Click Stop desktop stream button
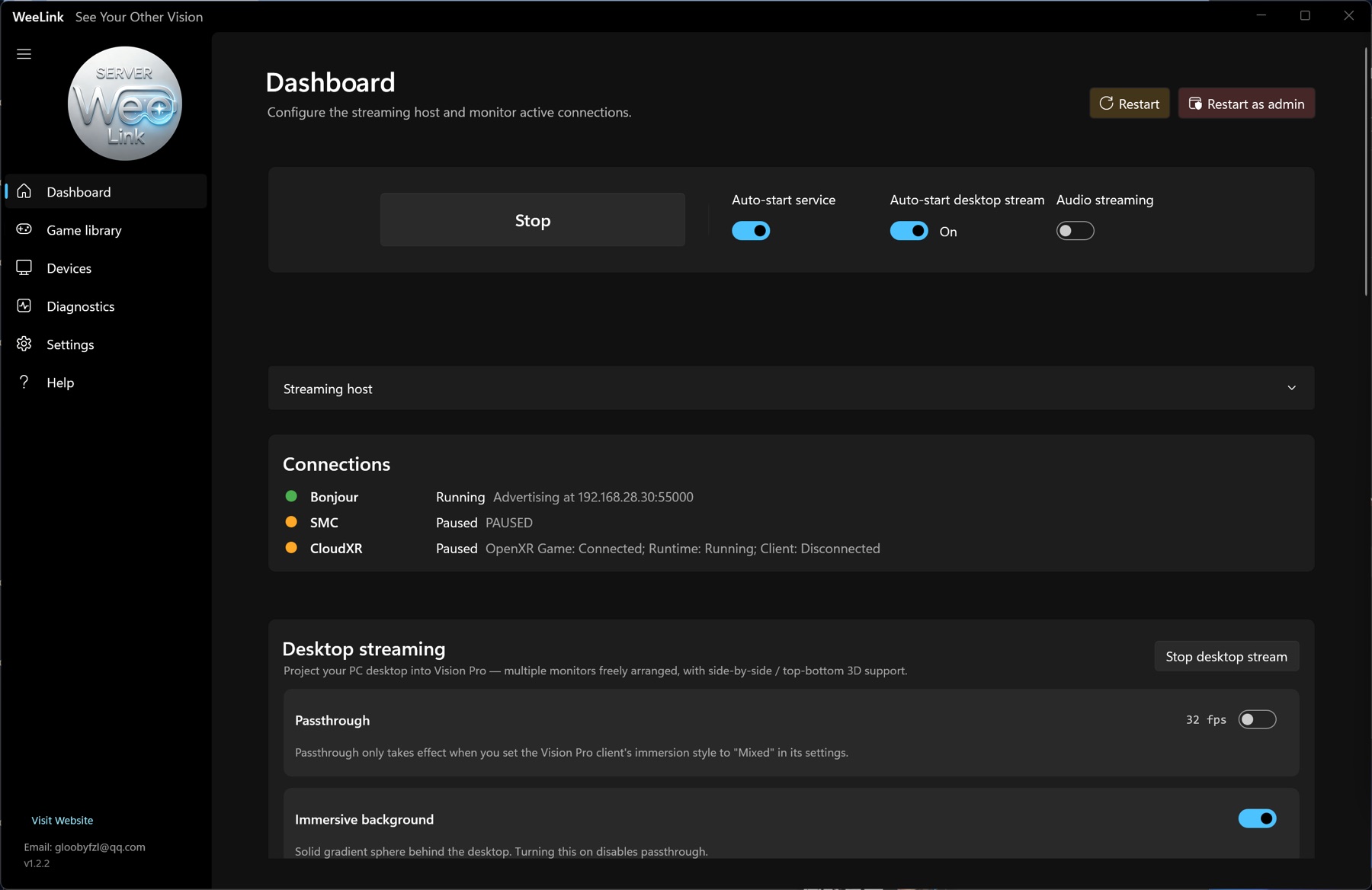This screenshot has width=1372, height=890. [x=1226, y=656]
